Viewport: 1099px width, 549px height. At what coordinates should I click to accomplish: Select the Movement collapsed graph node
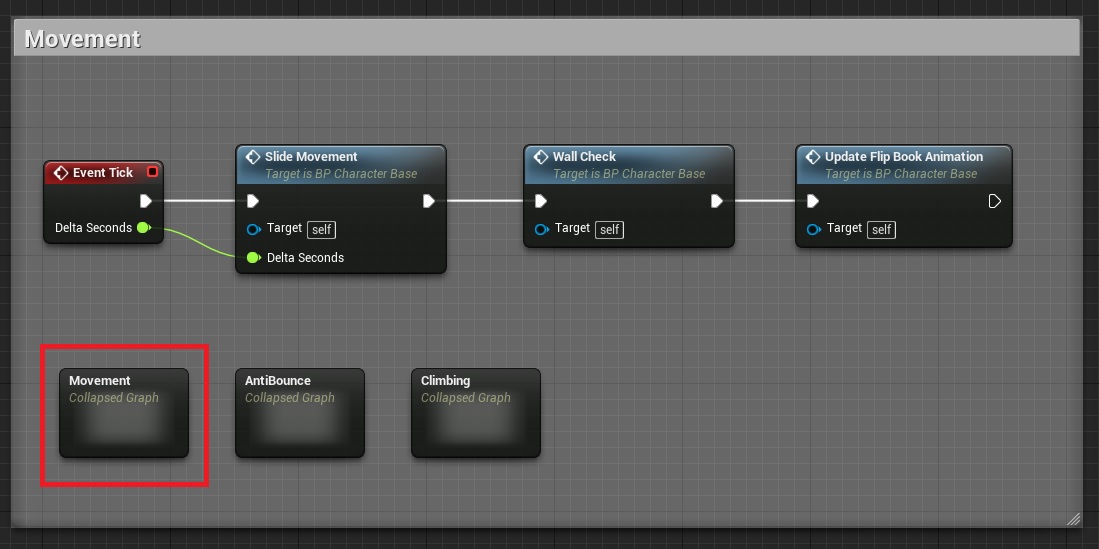tap(124, 412)
